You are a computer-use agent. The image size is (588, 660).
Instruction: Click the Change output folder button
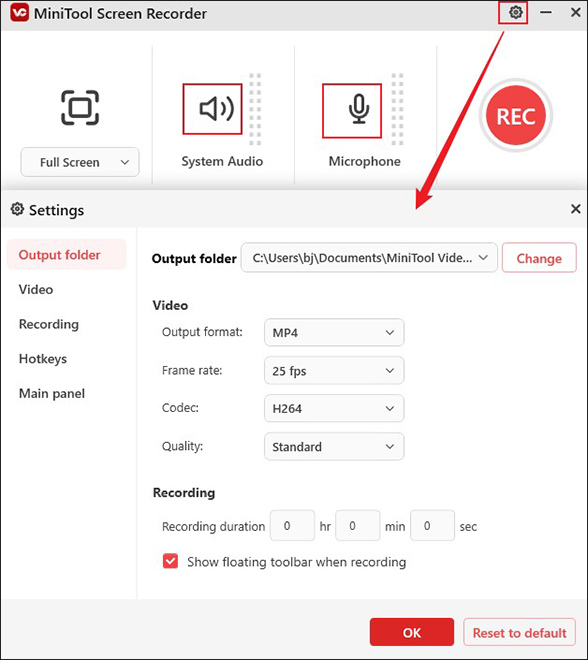click(x=539, y=258)
